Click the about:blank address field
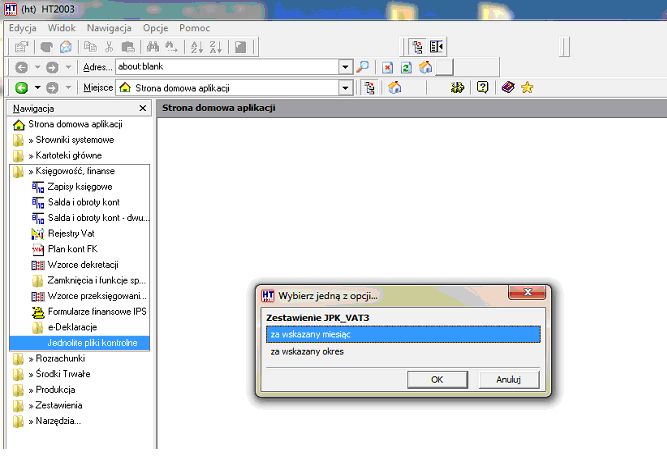Image resolution: width=667 pixels, height=466 pixels. pyautogui.click(x=228, y=67)
